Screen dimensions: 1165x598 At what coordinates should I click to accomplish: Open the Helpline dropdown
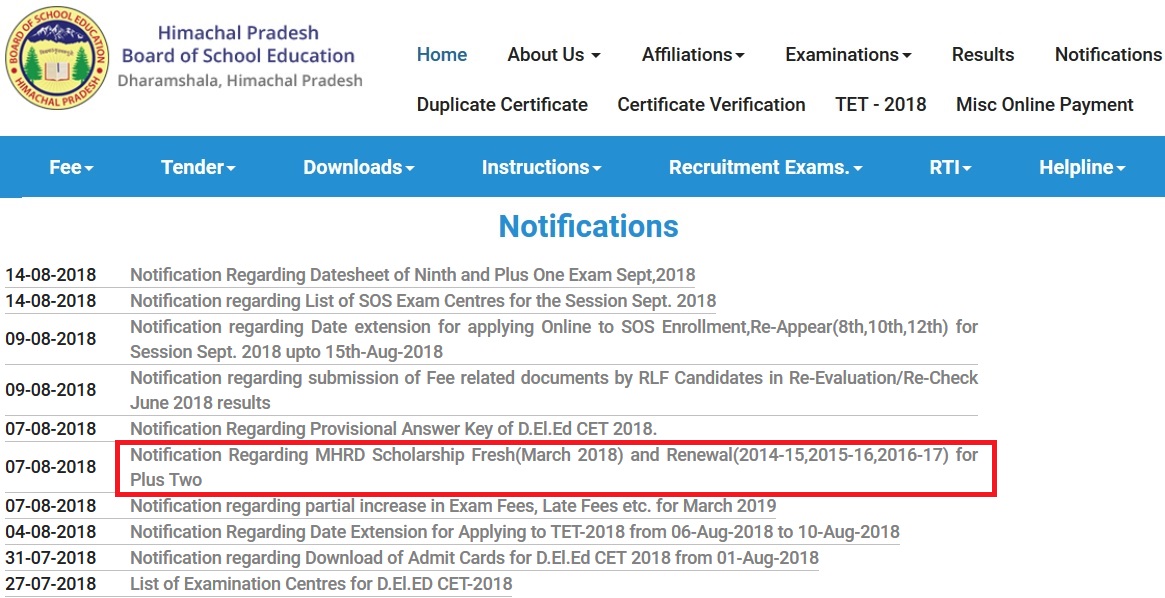[x=1083, y=167]
